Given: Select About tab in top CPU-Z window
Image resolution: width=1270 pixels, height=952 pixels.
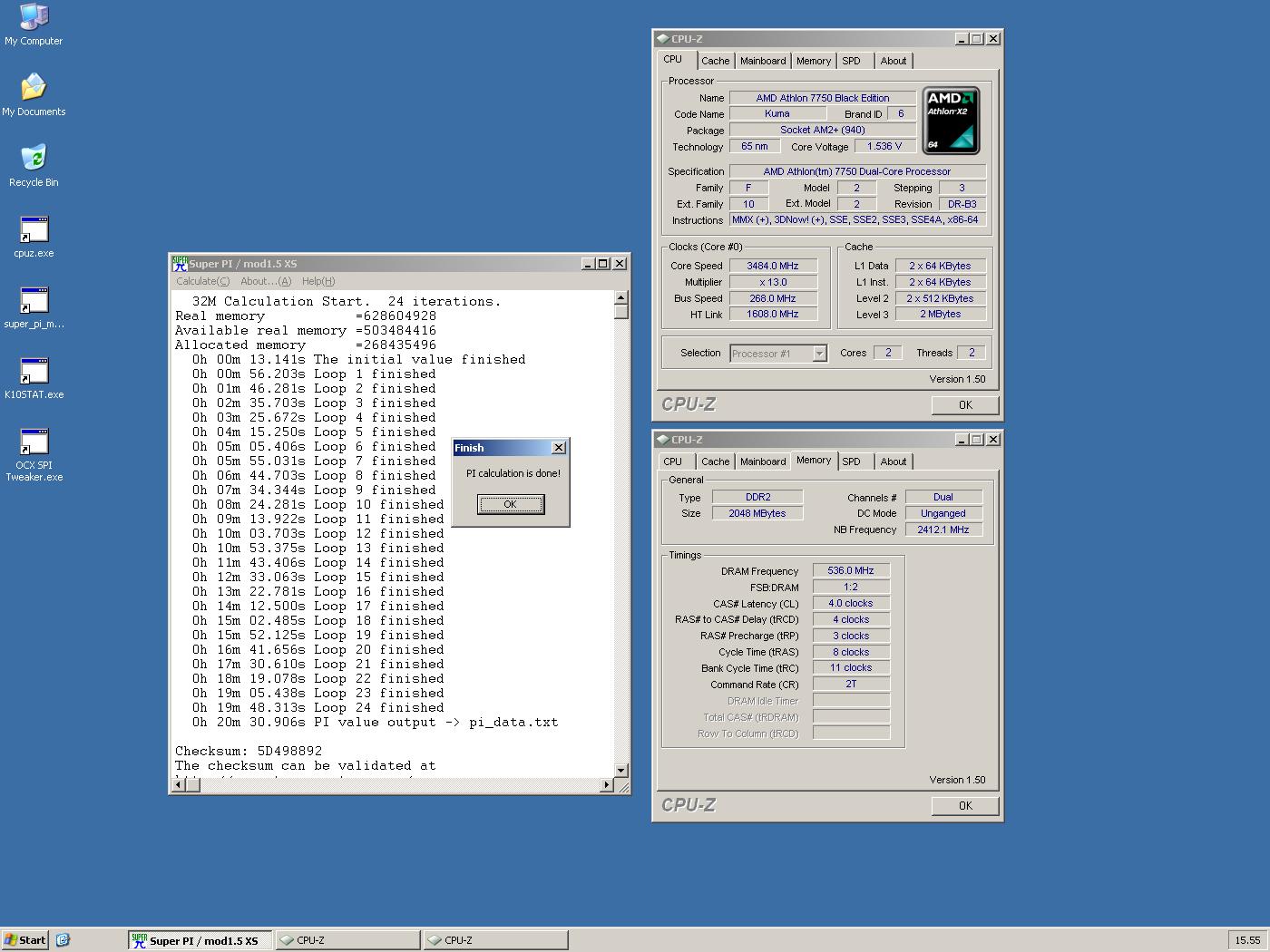Looking at the screenshot, I should [x=894, y=61].
